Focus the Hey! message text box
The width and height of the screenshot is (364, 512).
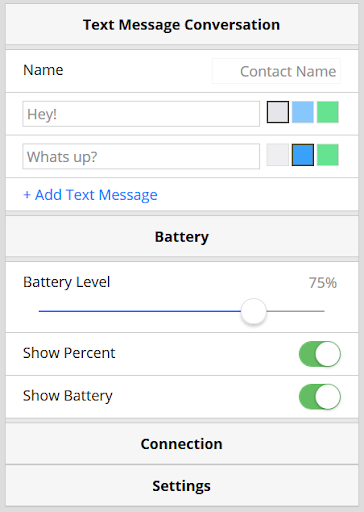click(x=141, y=114)
